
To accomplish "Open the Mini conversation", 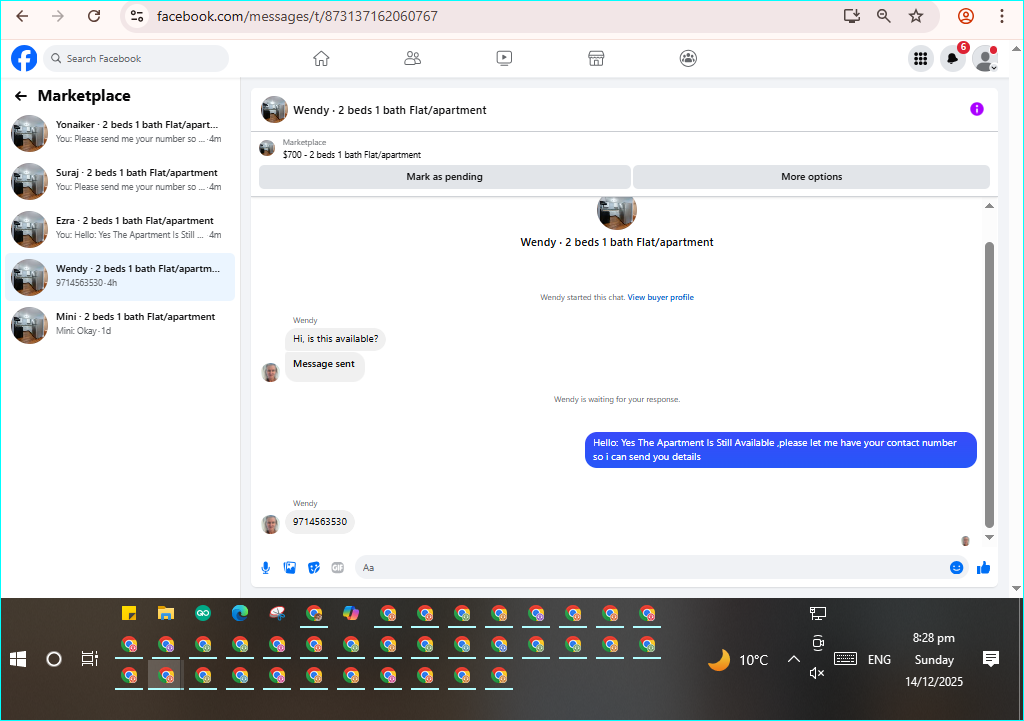I will coord(120,325).
